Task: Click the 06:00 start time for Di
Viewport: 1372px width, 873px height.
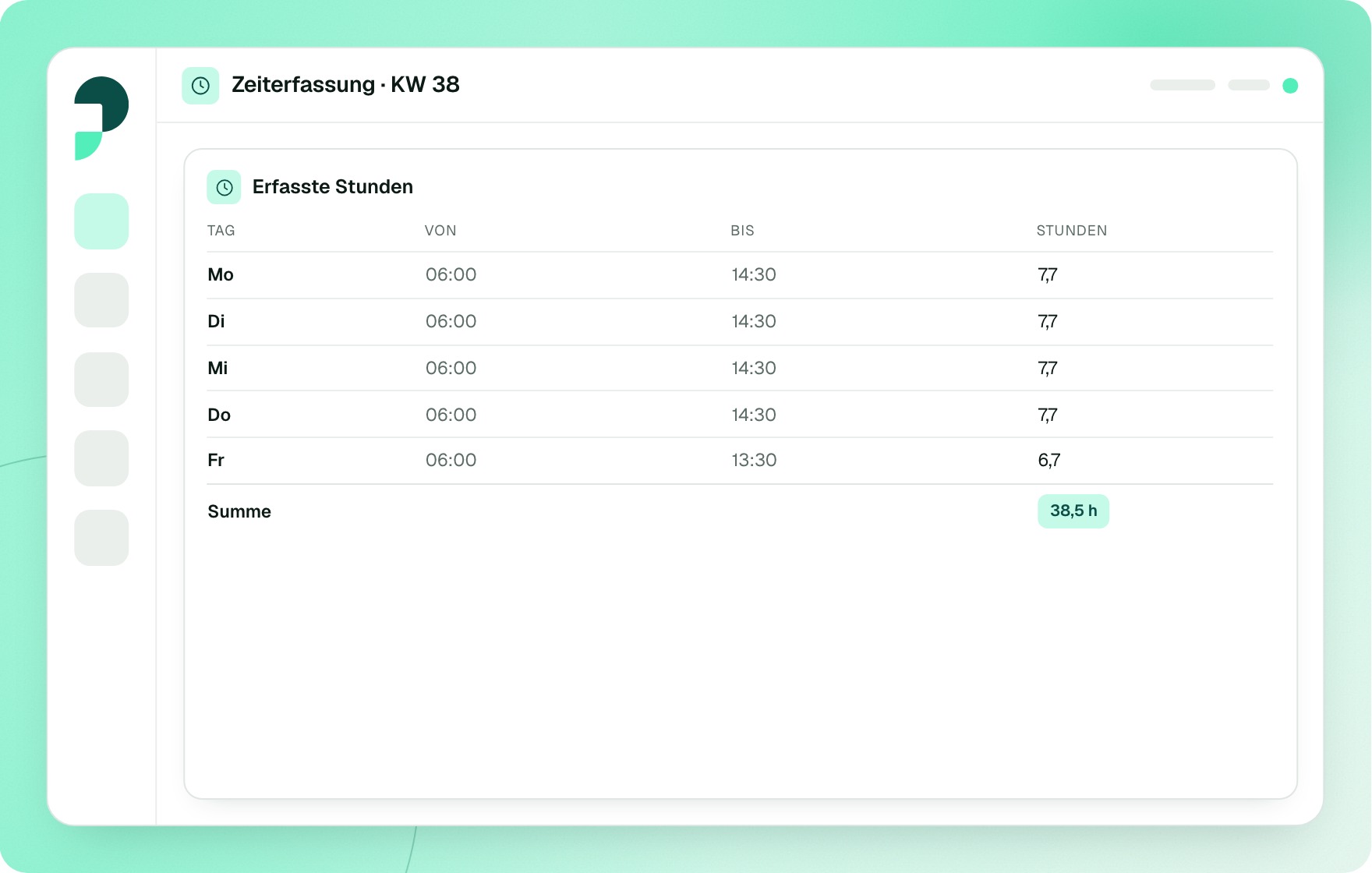Action: tap(451, 321)
